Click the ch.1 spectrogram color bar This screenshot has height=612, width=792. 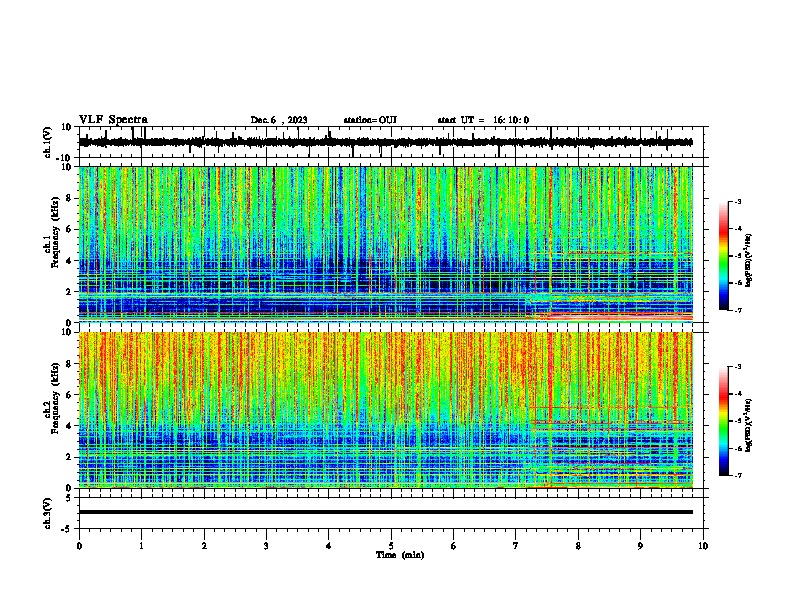[x=723, y=256]
